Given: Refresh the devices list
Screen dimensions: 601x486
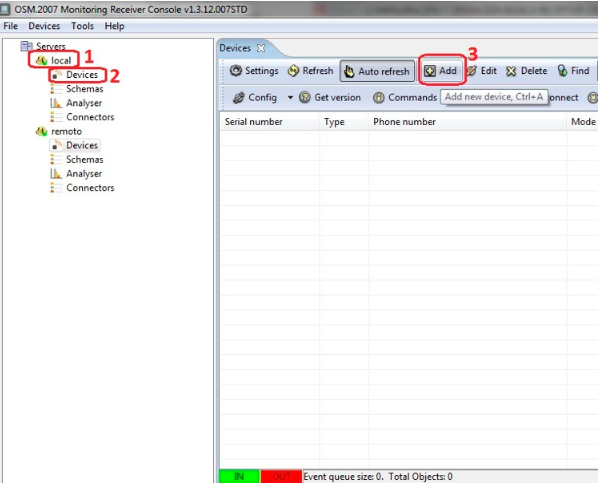Looking at the screenshot, I should (310, 71).
